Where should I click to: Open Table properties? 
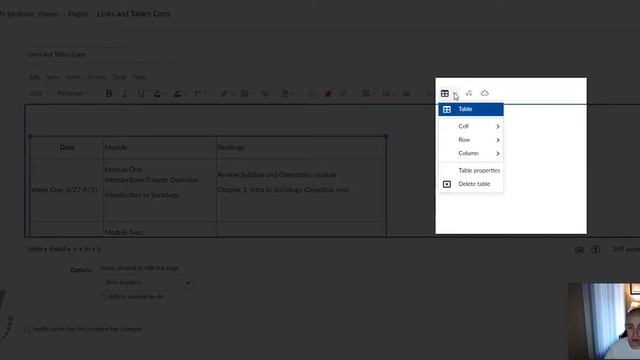click(471, 171)
